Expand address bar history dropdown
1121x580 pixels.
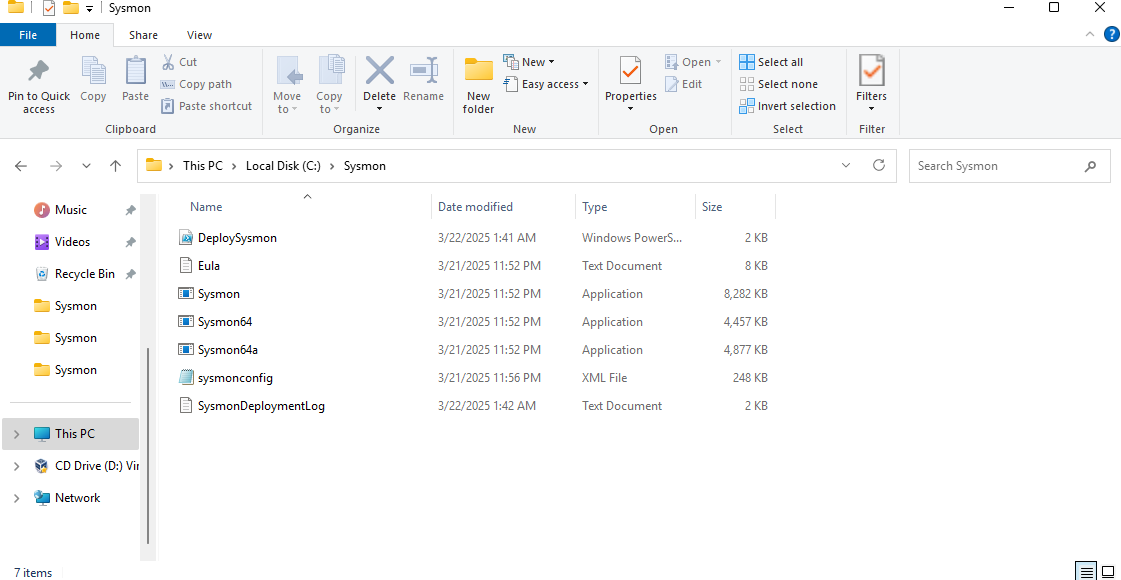point(847,166)
